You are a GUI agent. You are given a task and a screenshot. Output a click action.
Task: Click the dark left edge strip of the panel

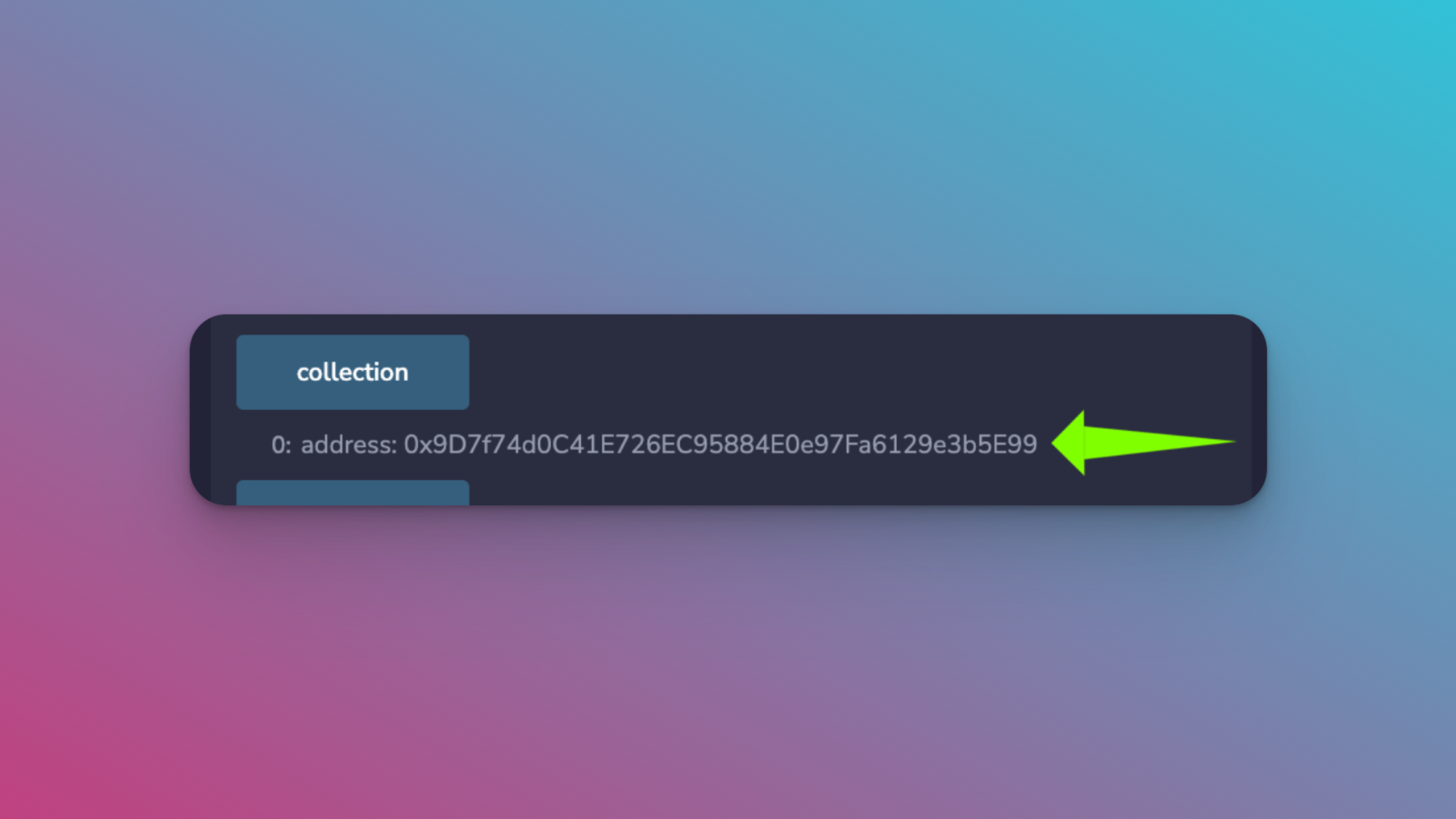[201, 410]
